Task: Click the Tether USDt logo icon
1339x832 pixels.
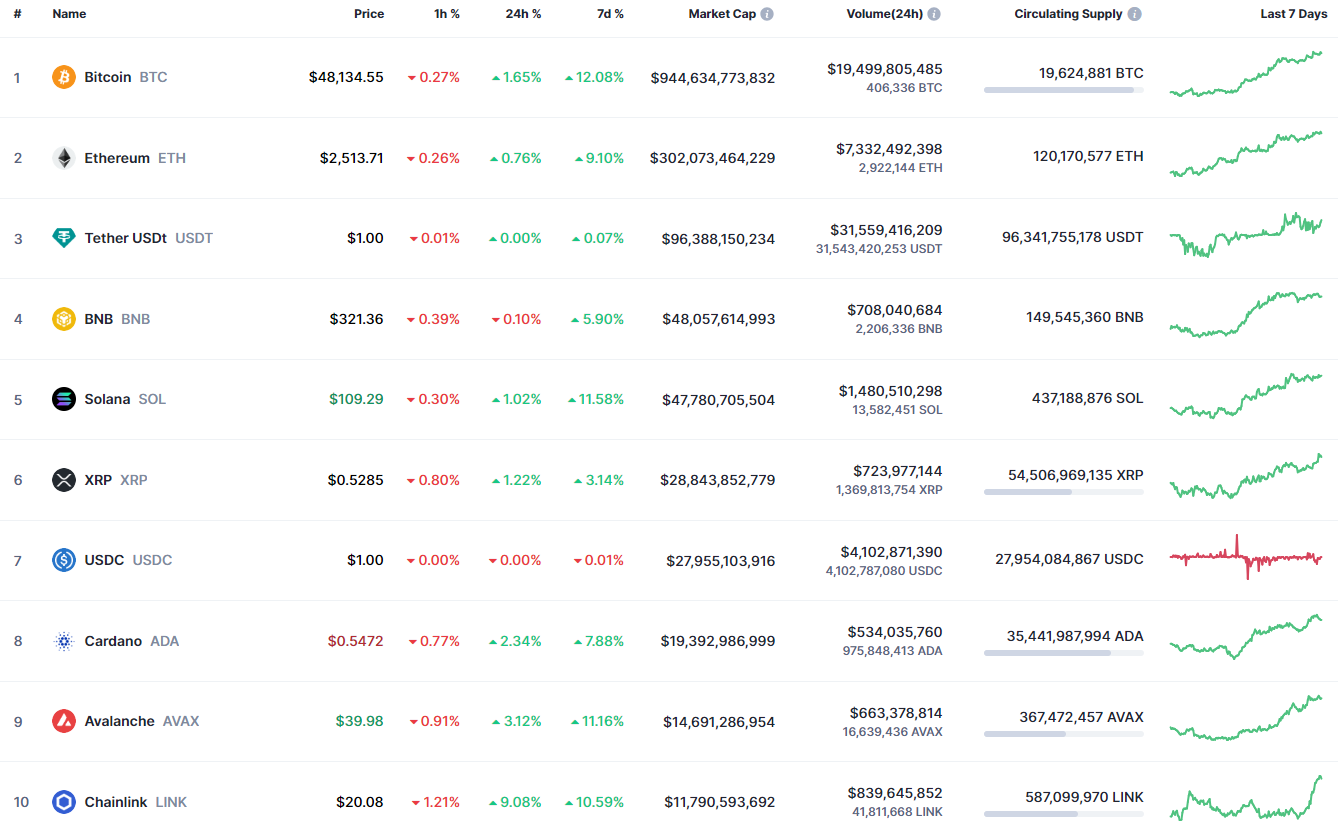Action: [x=64, y=238]
